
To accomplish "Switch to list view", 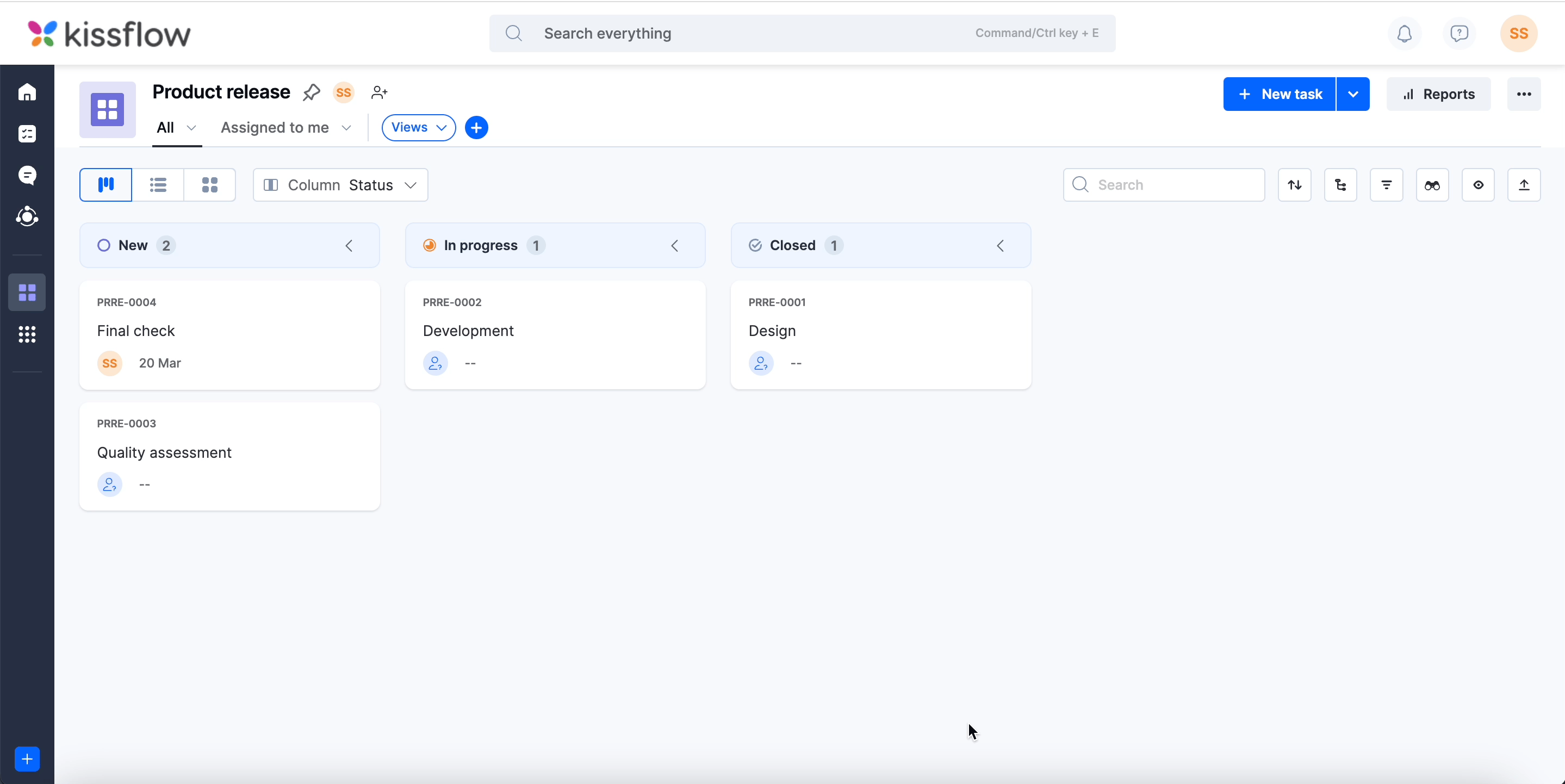I will (x=158, y=185).
